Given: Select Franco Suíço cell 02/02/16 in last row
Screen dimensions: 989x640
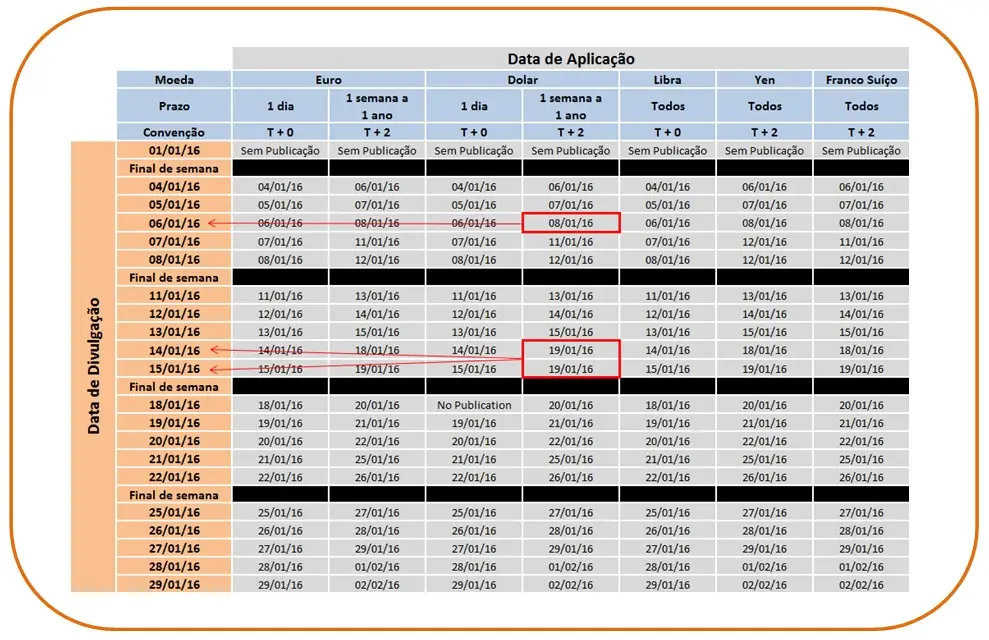Looking at the screenshot, I should pyautogui.click(x=861, y=585).
